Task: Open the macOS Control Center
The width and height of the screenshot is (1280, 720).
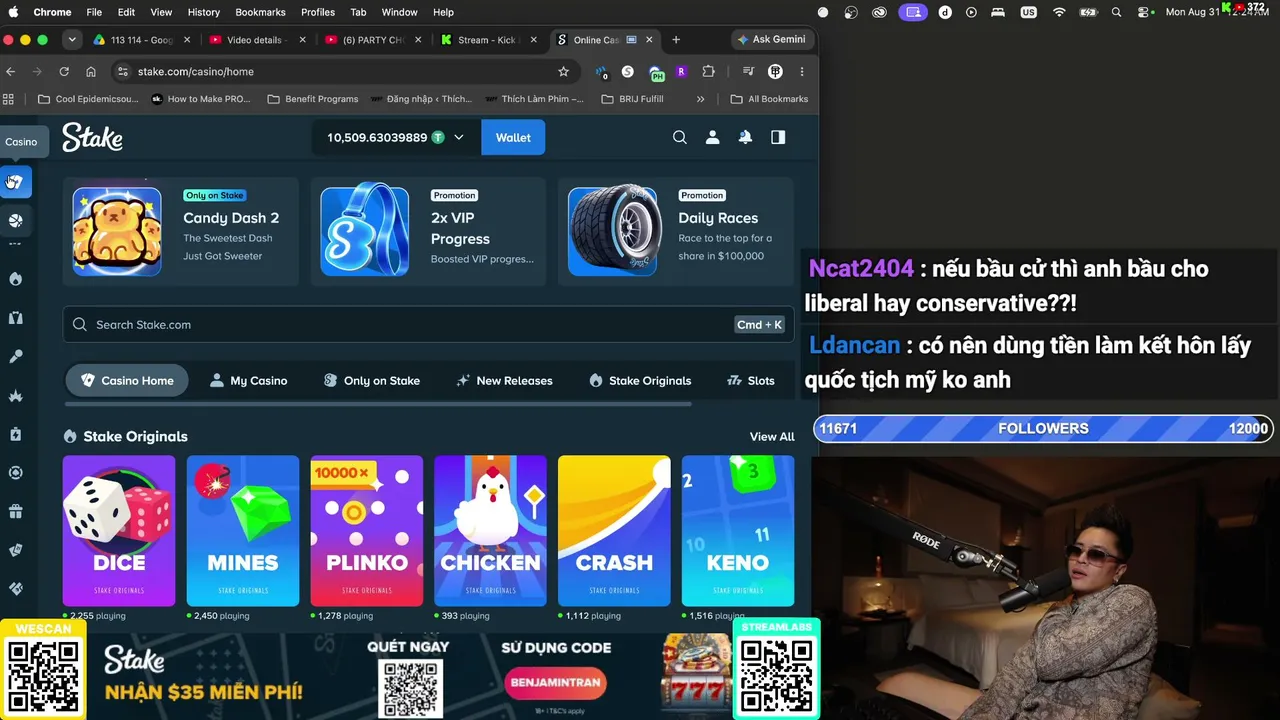Action: point(1145,12)
